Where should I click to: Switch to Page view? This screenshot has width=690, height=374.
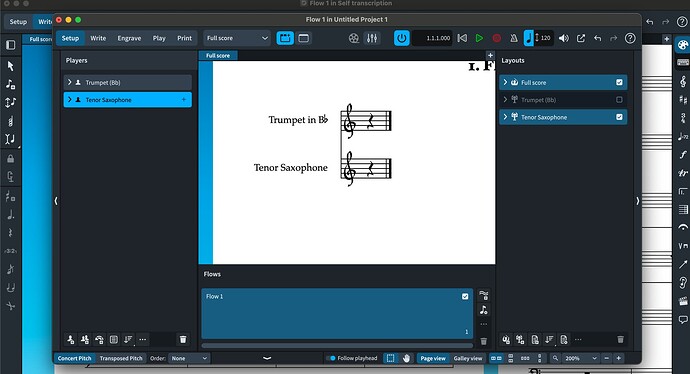pyautogui.click(x=433, y=358)
